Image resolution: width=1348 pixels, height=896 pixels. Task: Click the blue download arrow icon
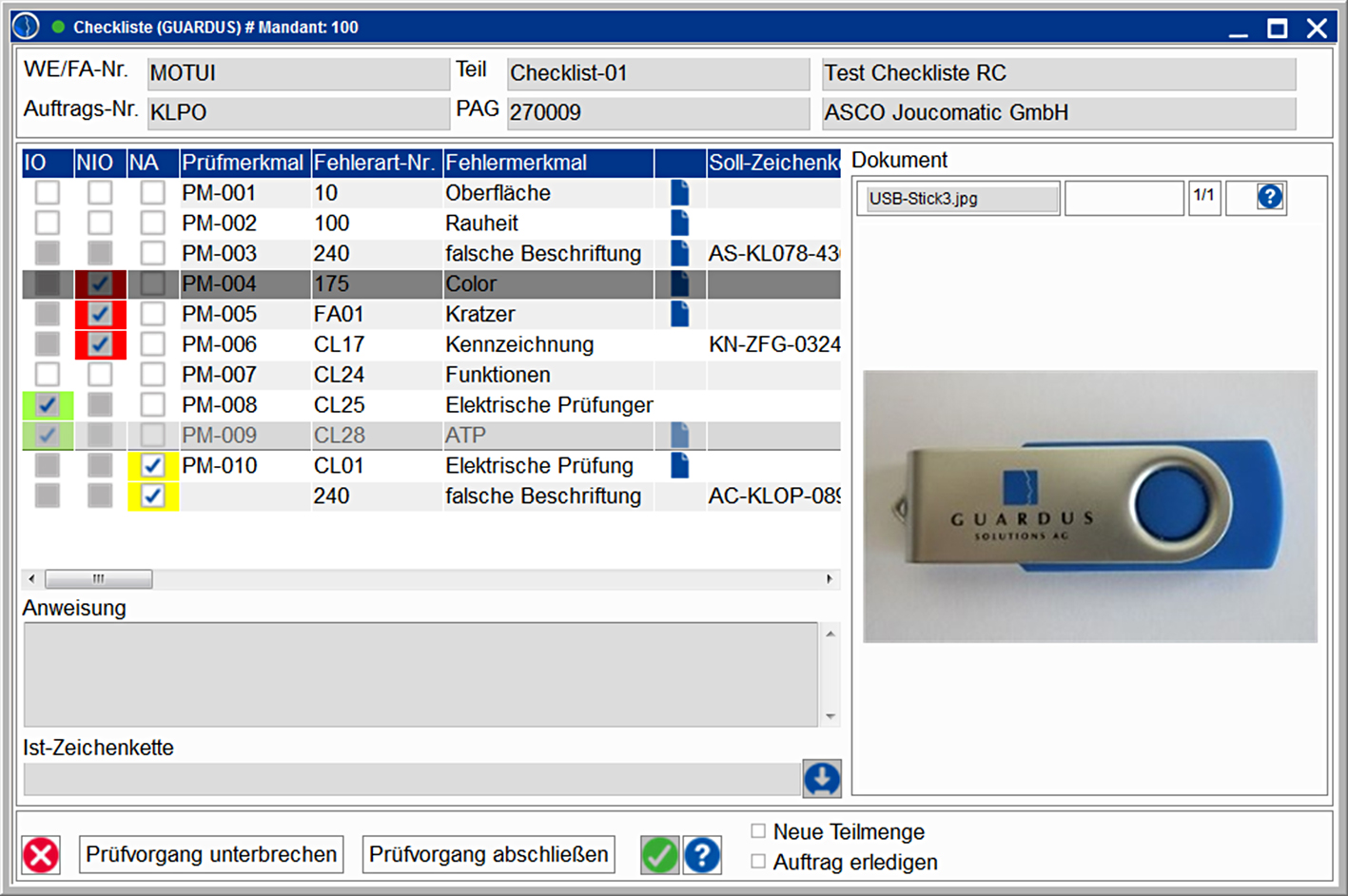click(x=822, y=778)
